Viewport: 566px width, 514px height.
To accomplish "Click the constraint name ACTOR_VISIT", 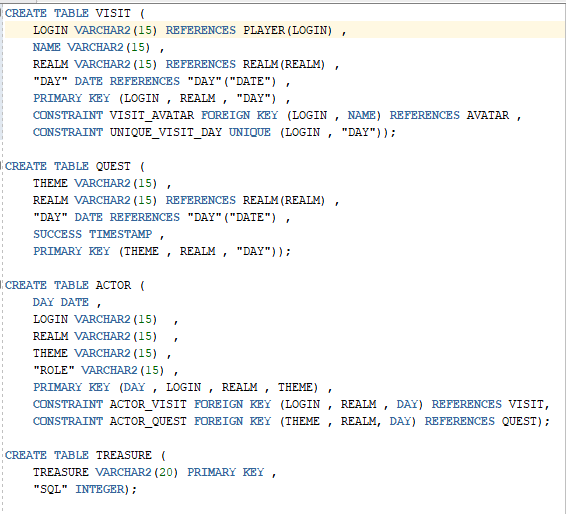I will tap(148, 404).
